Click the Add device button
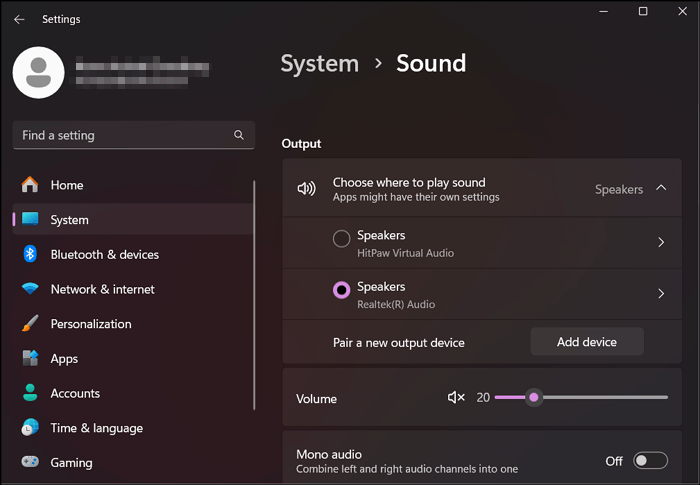Viewport: 700px width, 485px height. (x=586, y=342)
